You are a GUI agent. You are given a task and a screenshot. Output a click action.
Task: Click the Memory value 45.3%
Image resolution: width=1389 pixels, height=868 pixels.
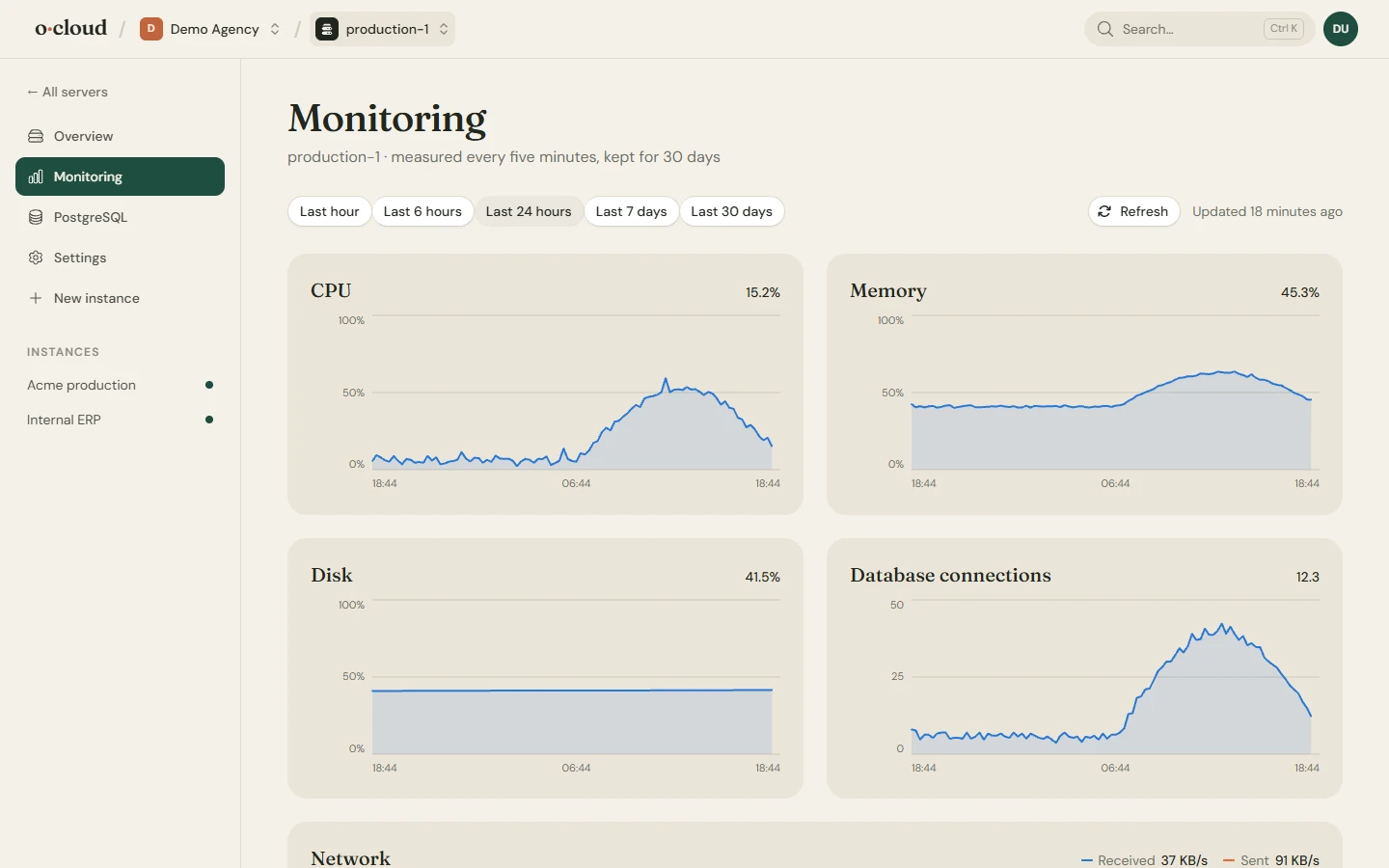click(1299, 292)
